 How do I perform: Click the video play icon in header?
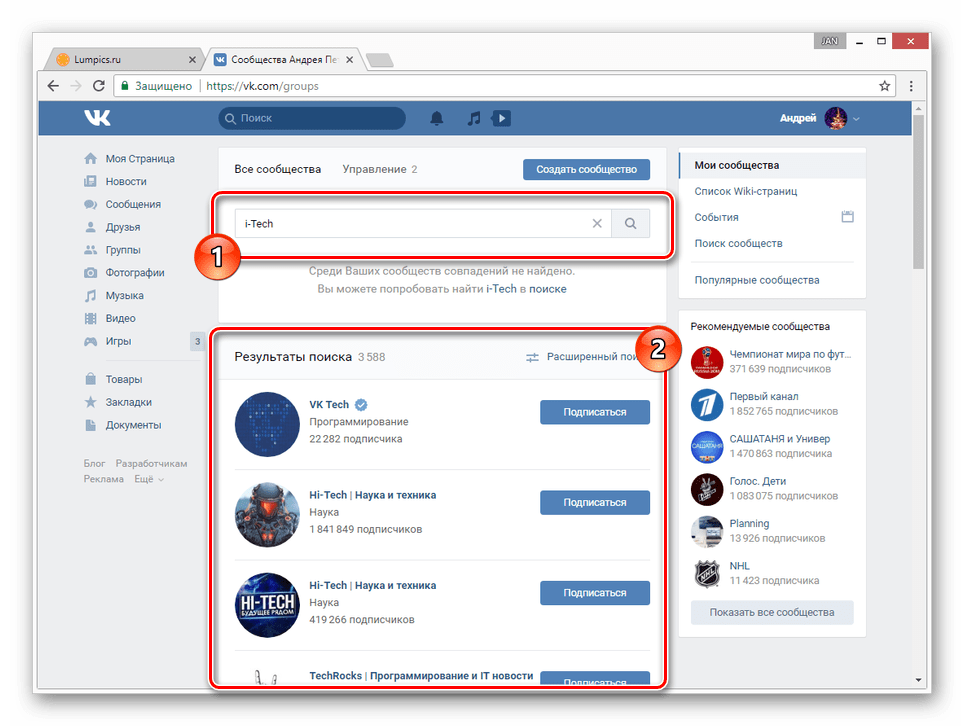(502, 119)
